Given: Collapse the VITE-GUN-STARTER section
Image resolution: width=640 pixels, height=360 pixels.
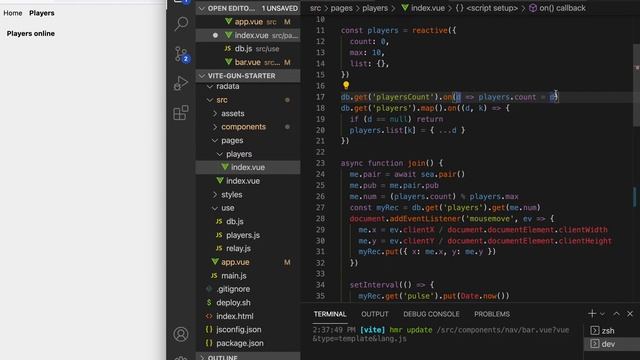Looking at the screenshot, I should pos(248,76).
